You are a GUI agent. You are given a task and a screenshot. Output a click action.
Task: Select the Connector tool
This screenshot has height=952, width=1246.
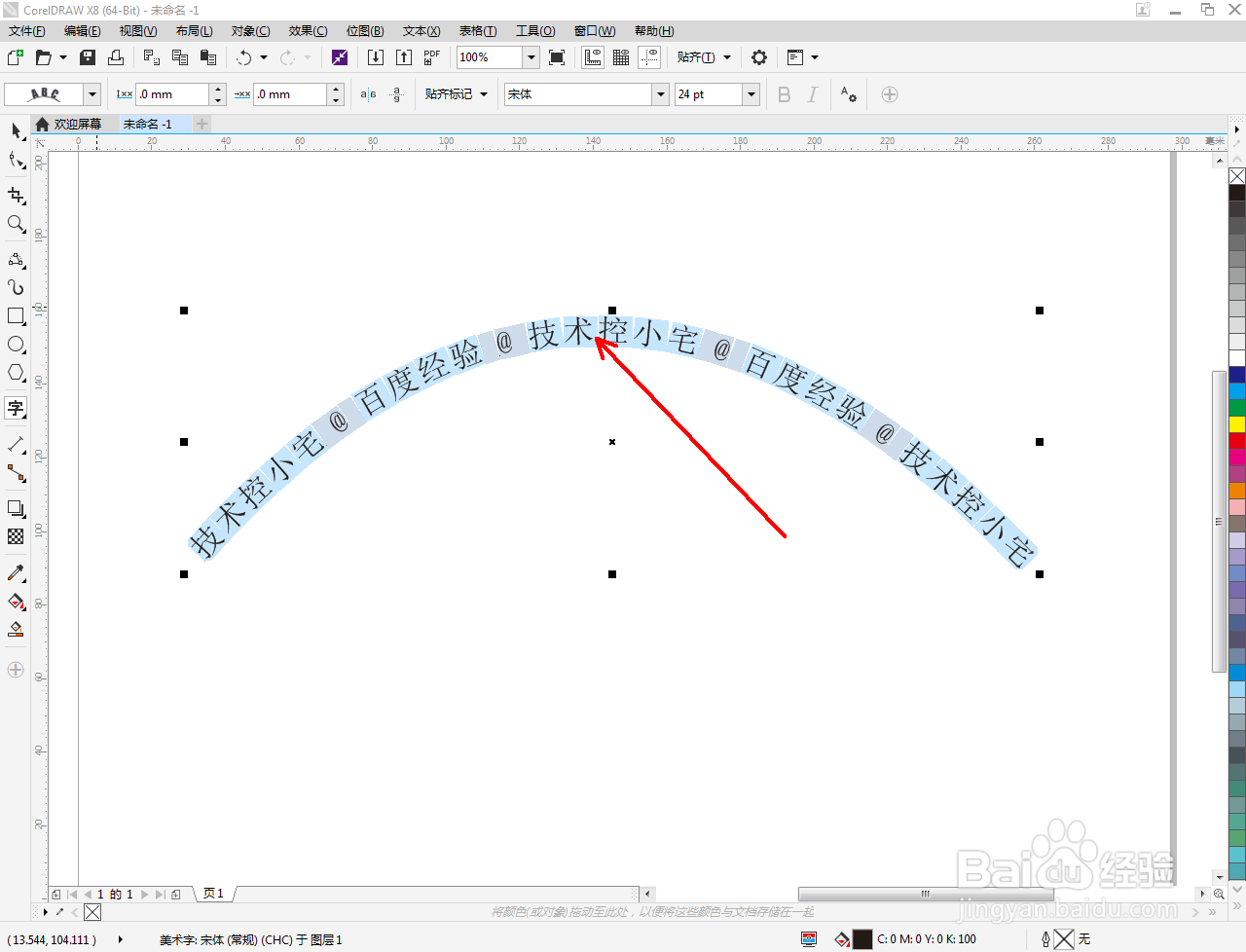(x=16, y=473)
